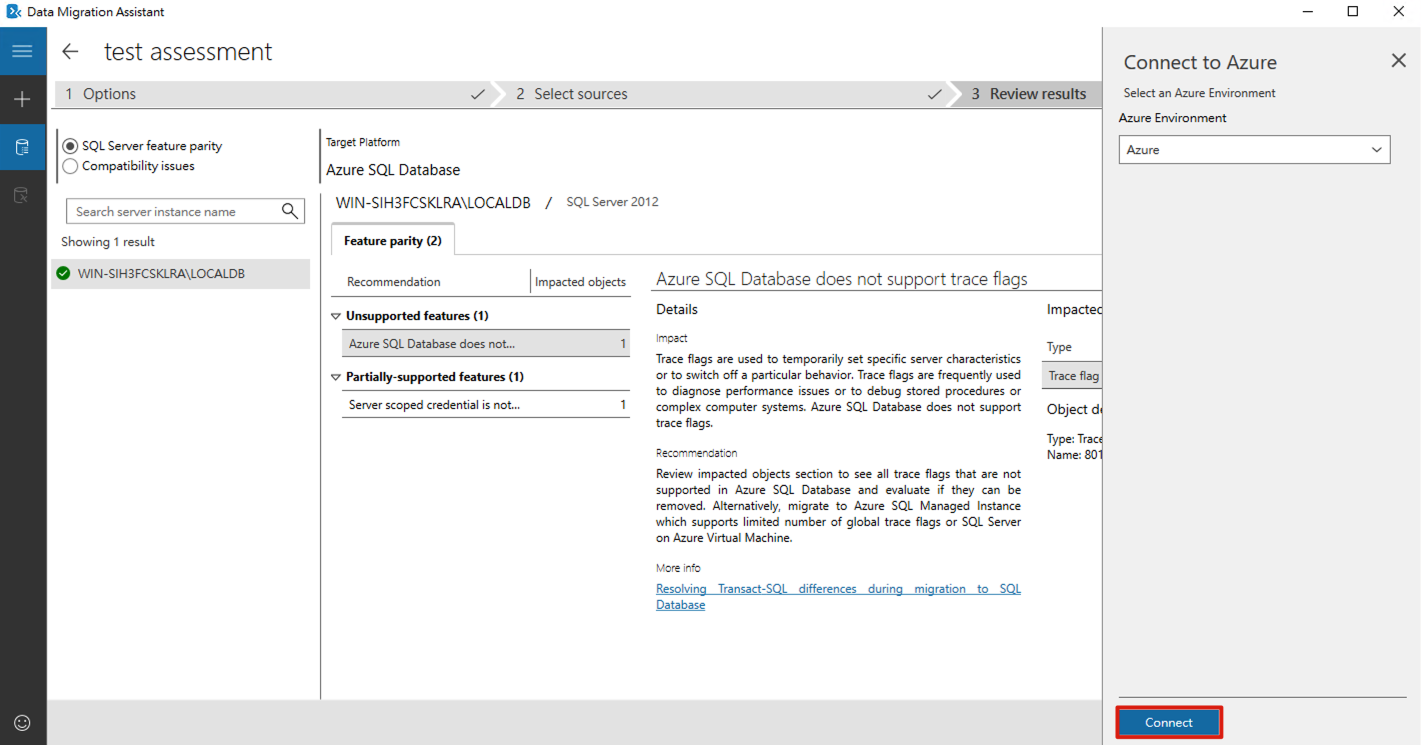The image size is (1421, 745).
Task: Click in Search server instance name field
Action: pyautogui.click(x=185, y=211)
